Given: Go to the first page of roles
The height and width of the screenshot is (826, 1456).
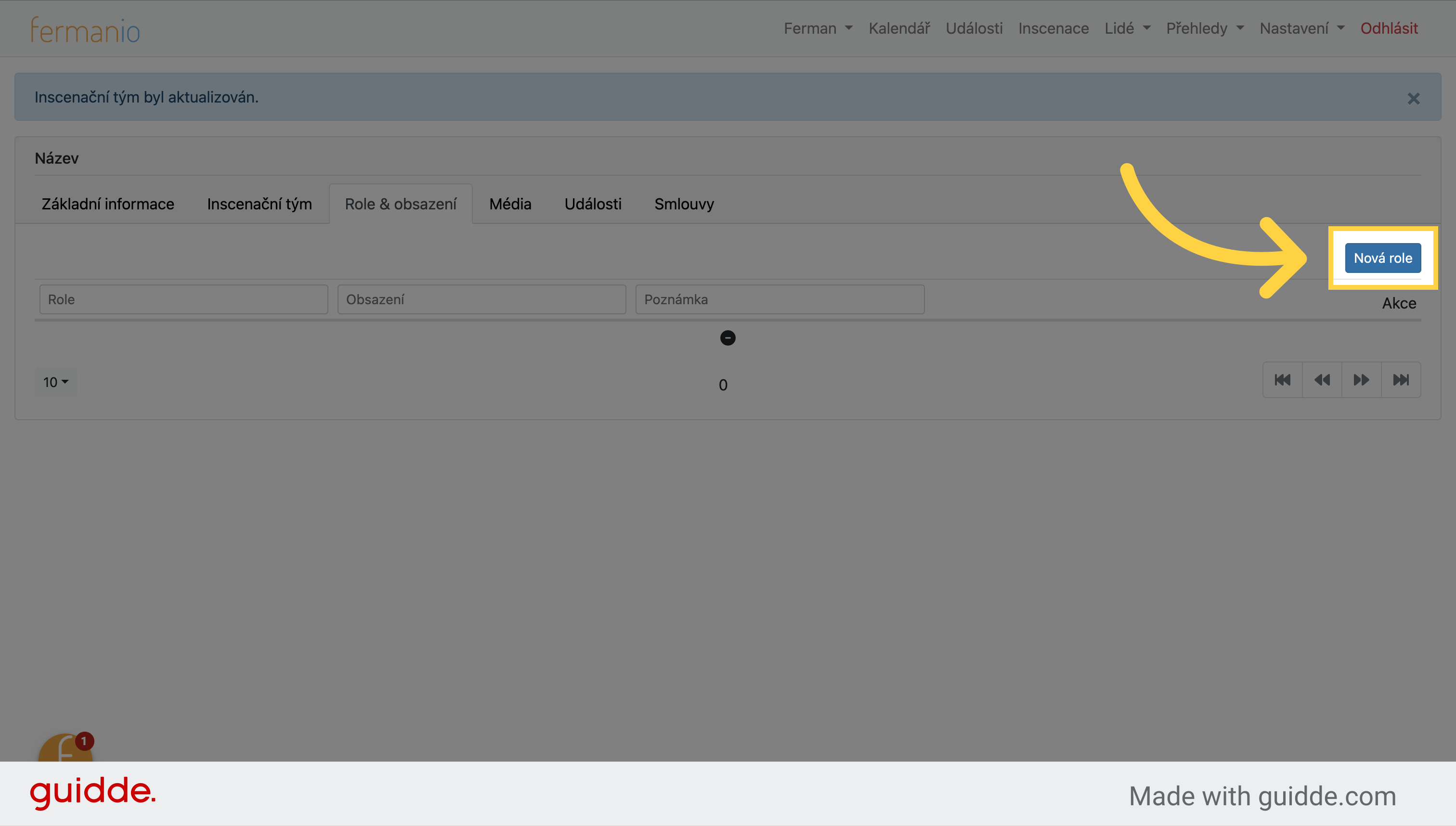Looking at the screenshot, I should 1282,379.
